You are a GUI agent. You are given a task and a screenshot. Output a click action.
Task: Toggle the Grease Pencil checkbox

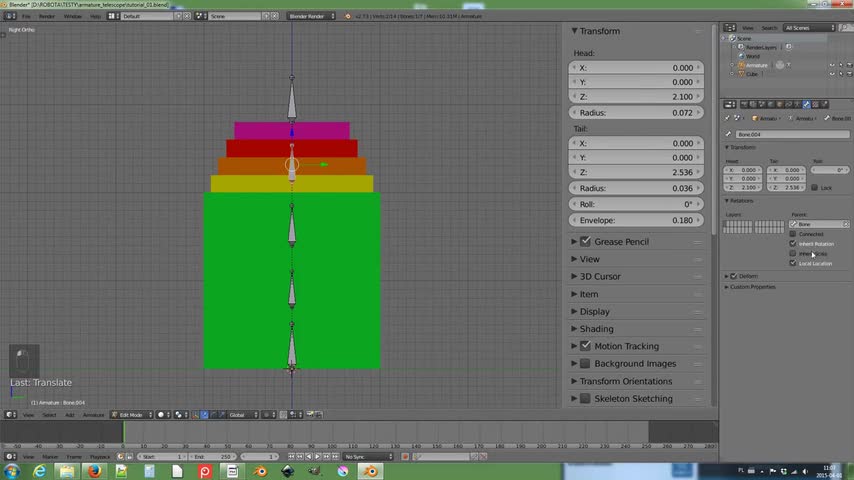coord(585,241)
